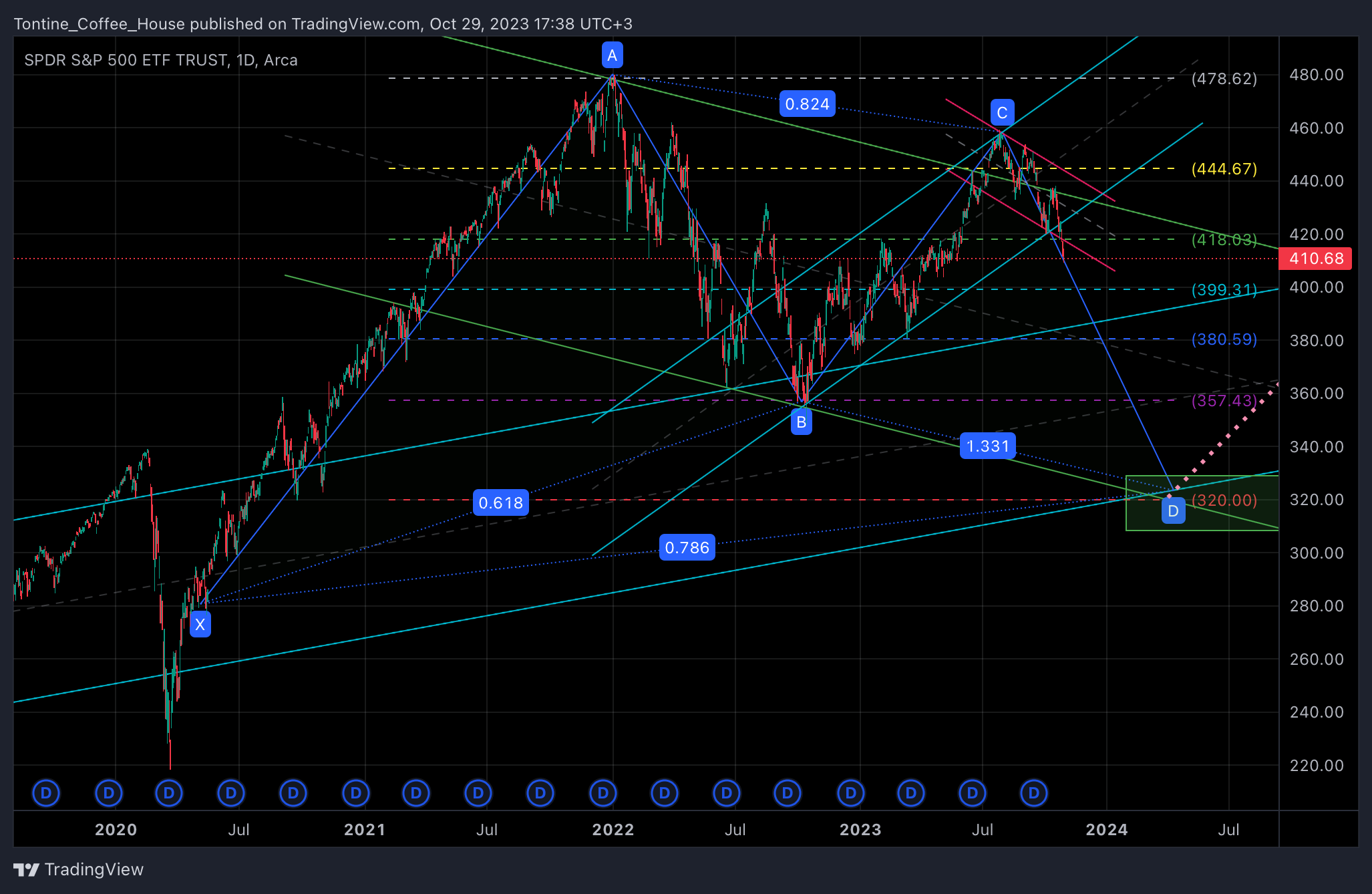The height and width of the screenshot is (894, 1372).
Task: Click the 440.00 price axis value
Action: point(1316,181)
